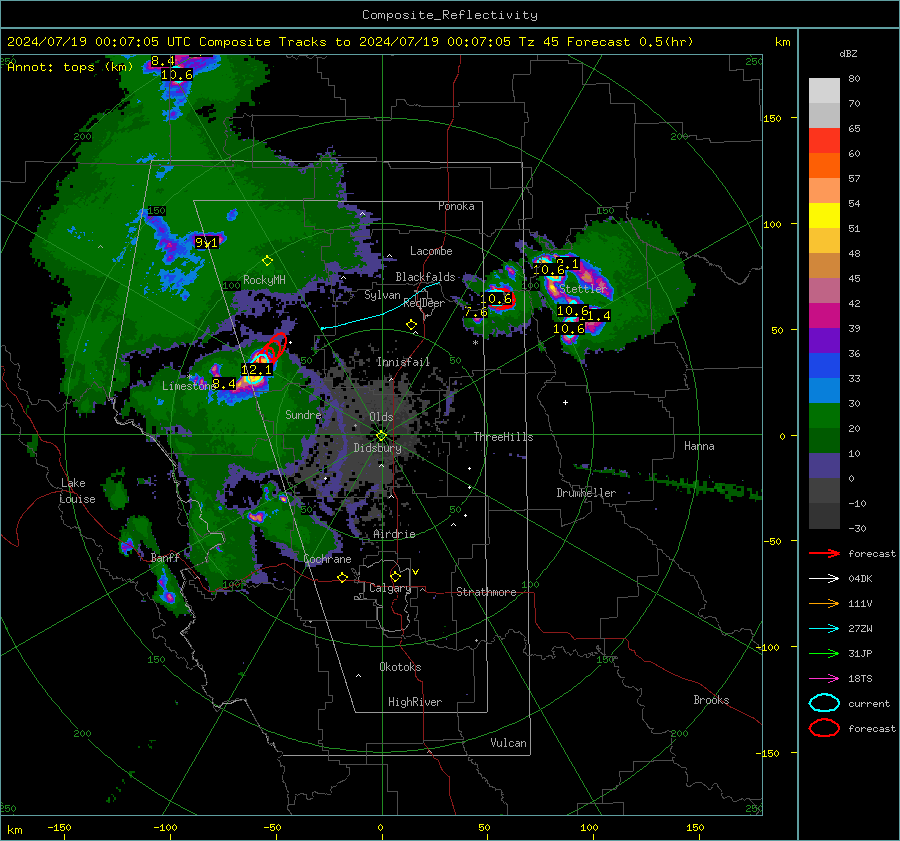
Task: Click the purple 39 dBZ color swatch
Action: [x=824, y=341]
